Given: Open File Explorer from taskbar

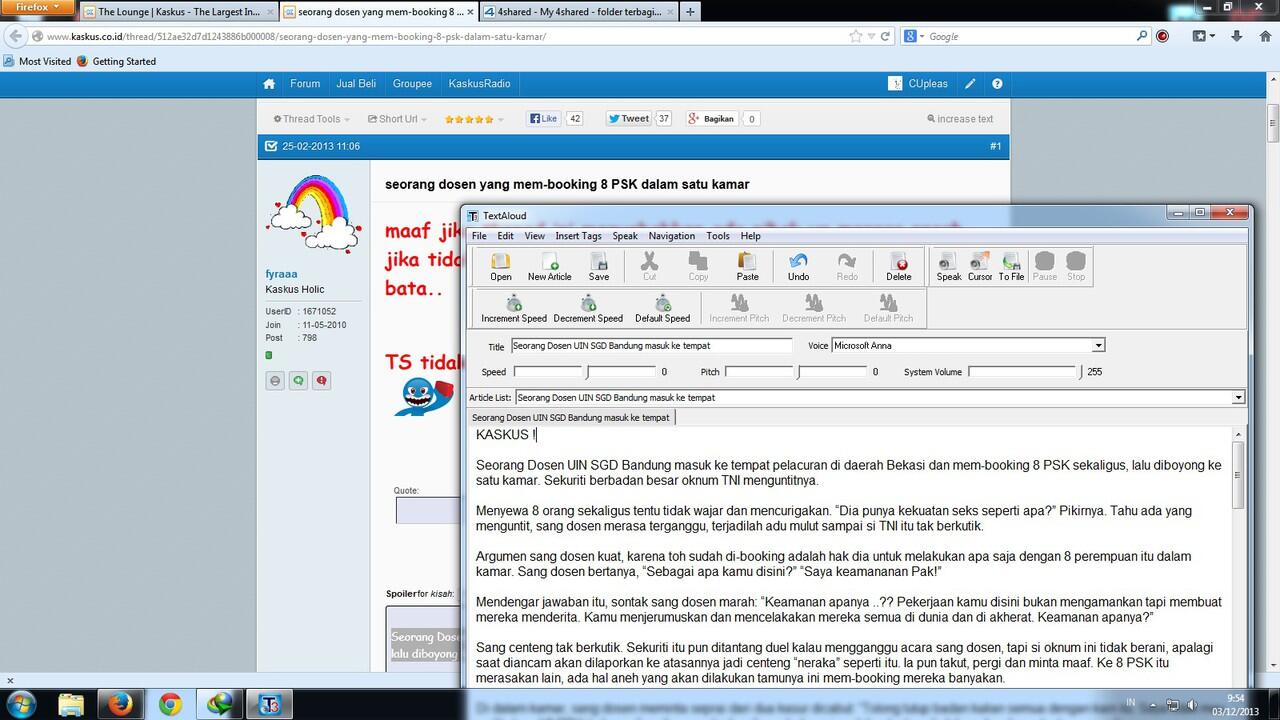Looking at the screenshot, I should point(72,704).
